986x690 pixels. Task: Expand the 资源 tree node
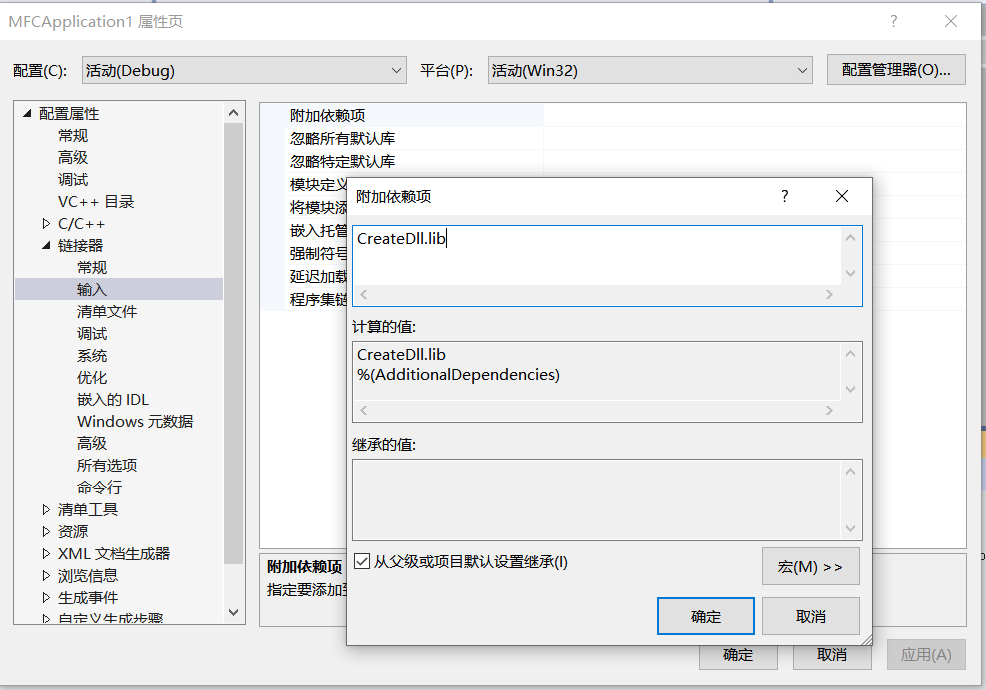tap(46, 531)
